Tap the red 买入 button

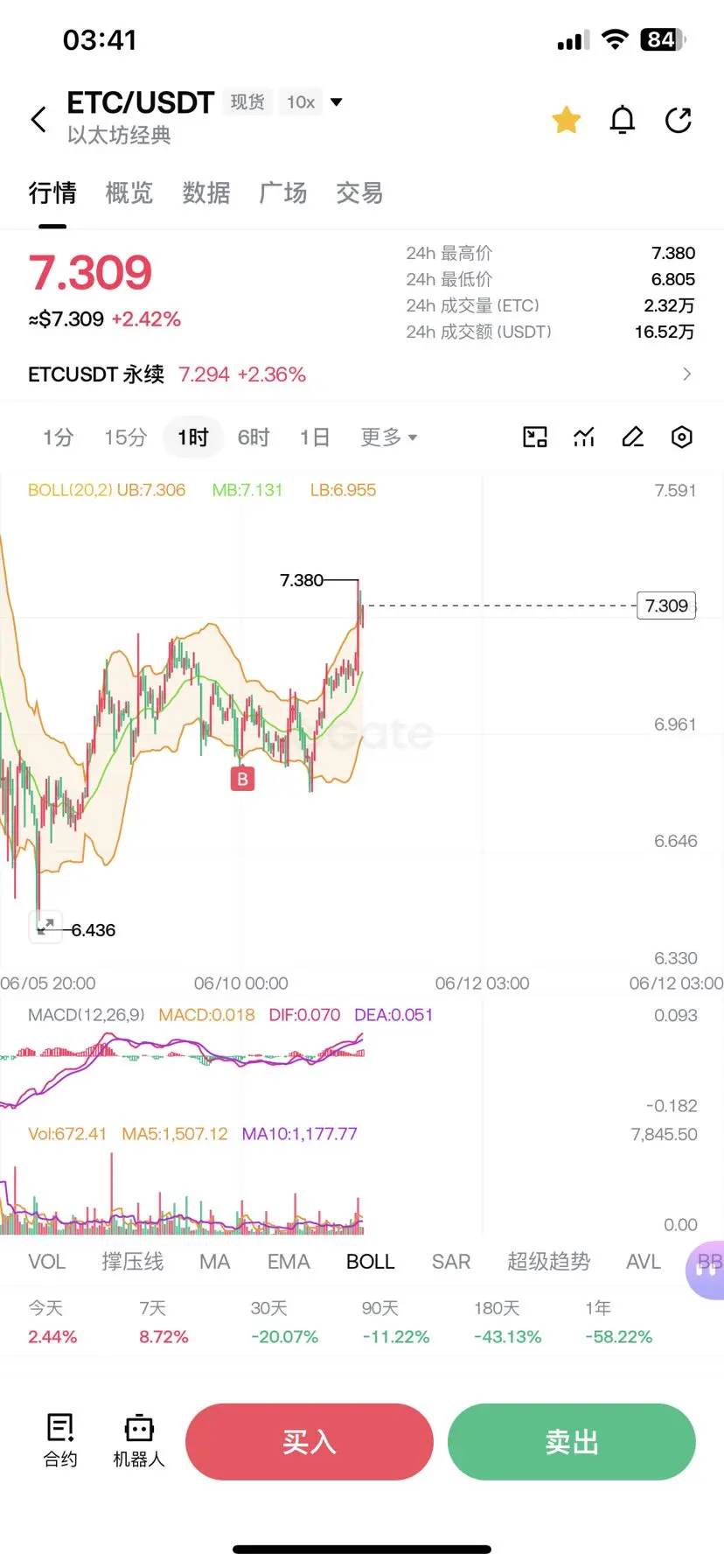tap(310, 1442)
